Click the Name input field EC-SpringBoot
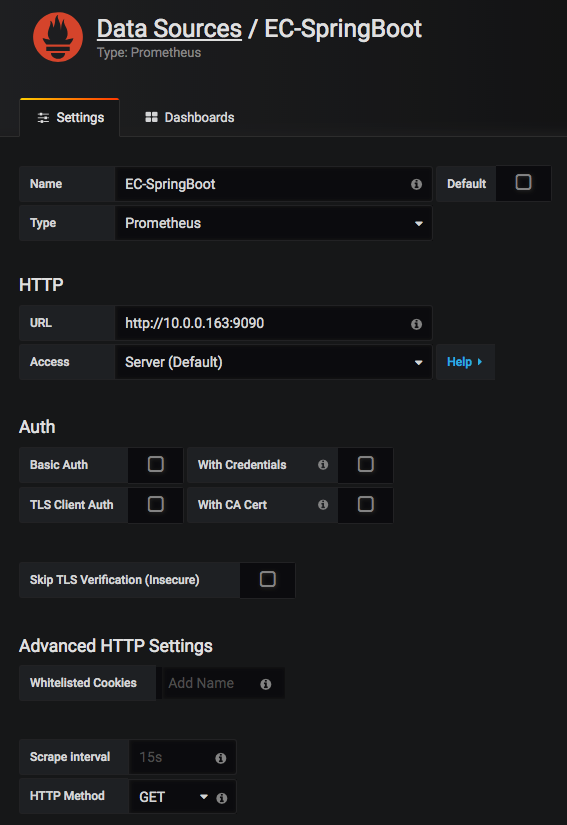 (274, 184)
